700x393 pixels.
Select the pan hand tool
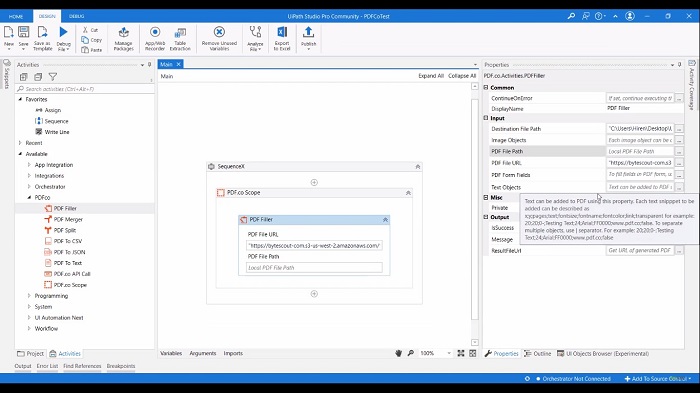coord(398,353)
